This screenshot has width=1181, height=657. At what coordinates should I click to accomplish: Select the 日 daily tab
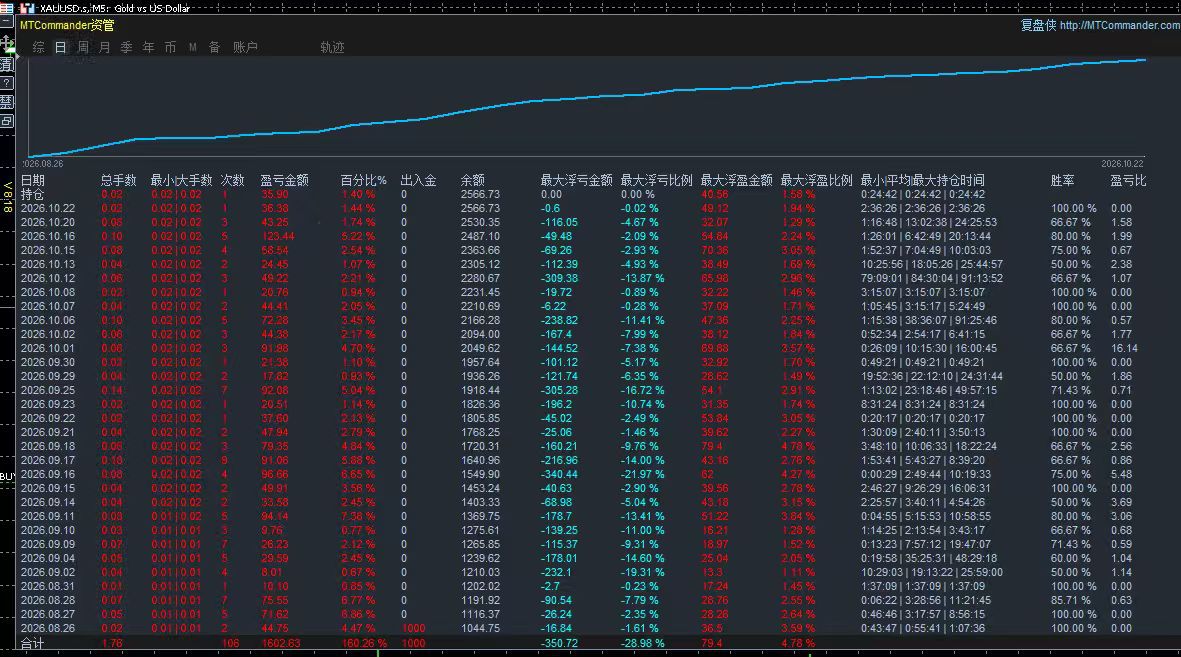tap(60, 47)
